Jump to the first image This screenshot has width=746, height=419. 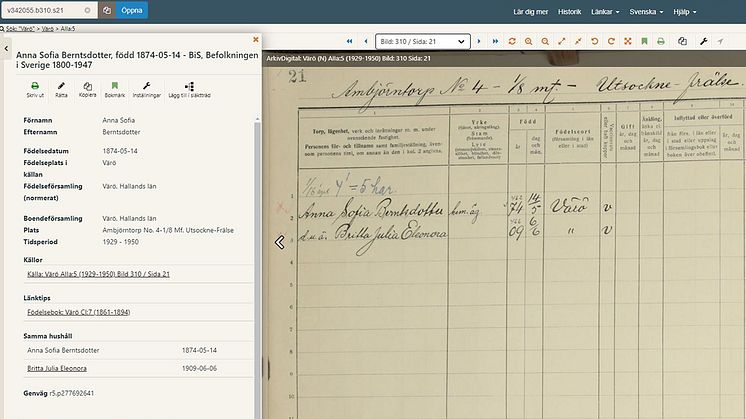point(349,41)
